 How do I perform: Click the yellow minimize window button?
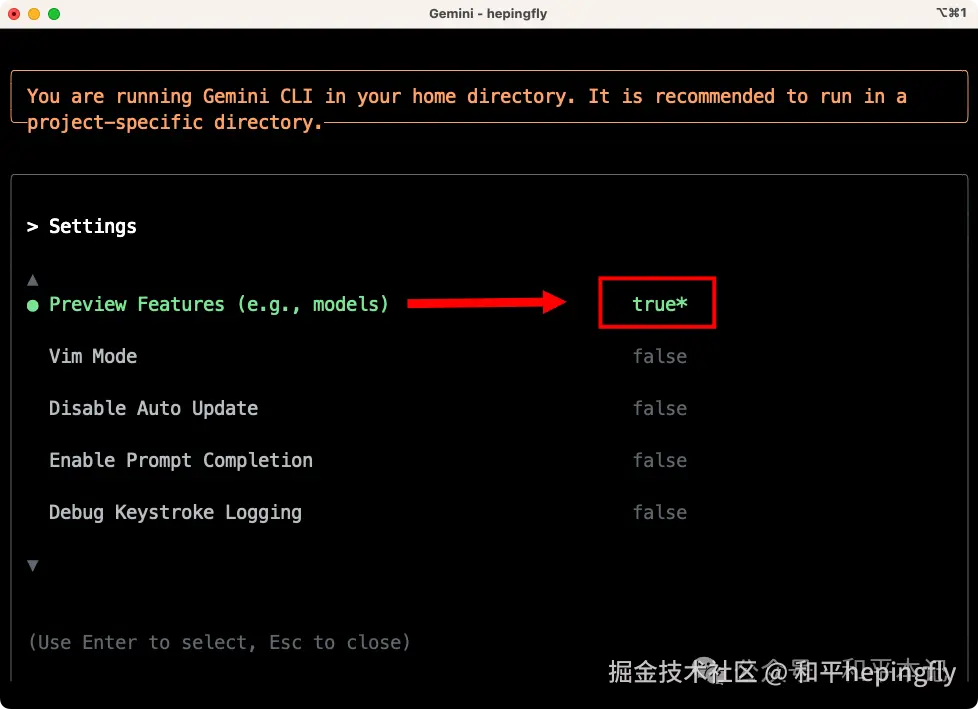coord(34,14)
